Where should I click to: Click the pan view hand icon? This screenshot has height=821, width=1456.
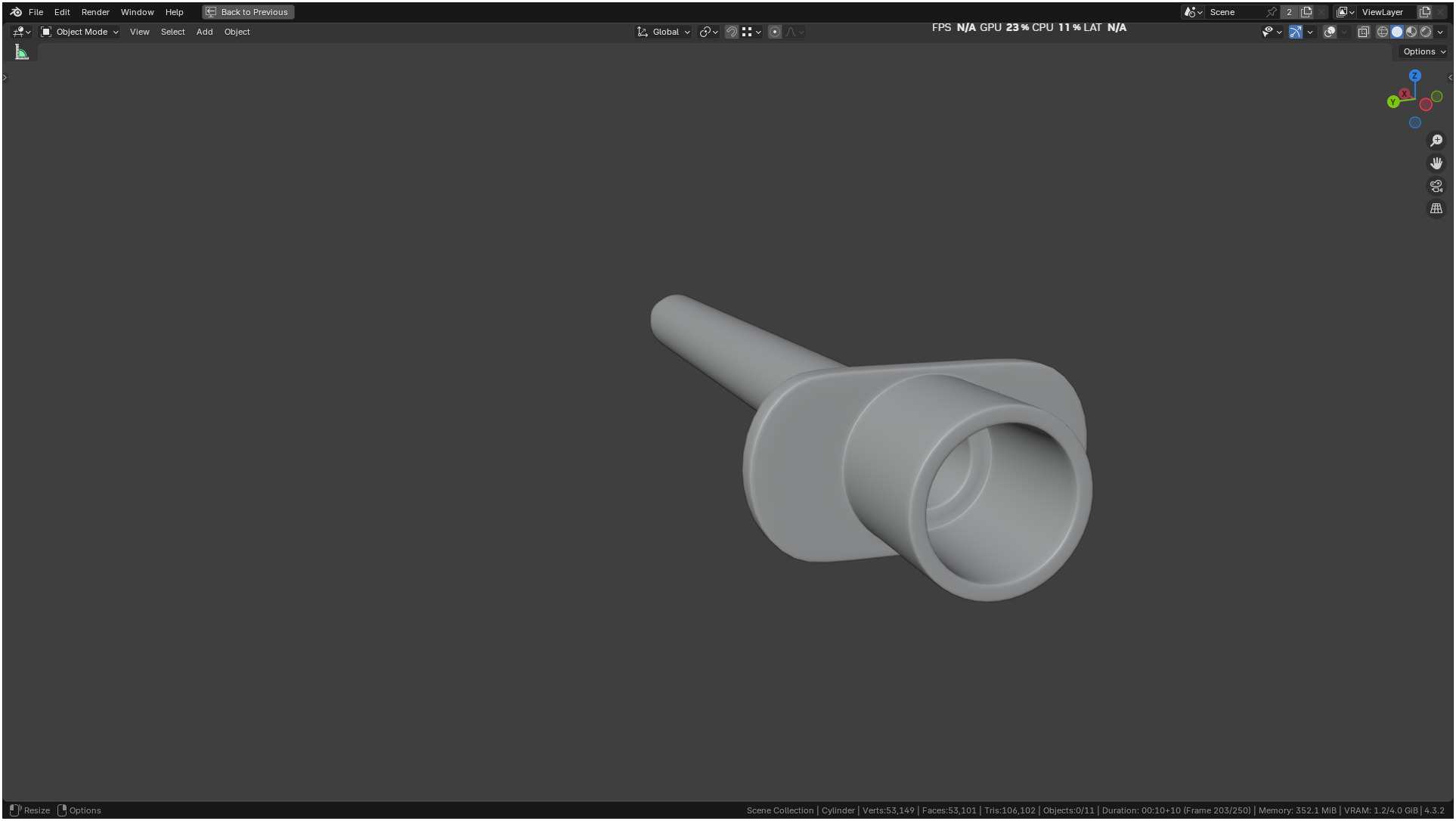pyautogui.click(x=1436, y=163)
